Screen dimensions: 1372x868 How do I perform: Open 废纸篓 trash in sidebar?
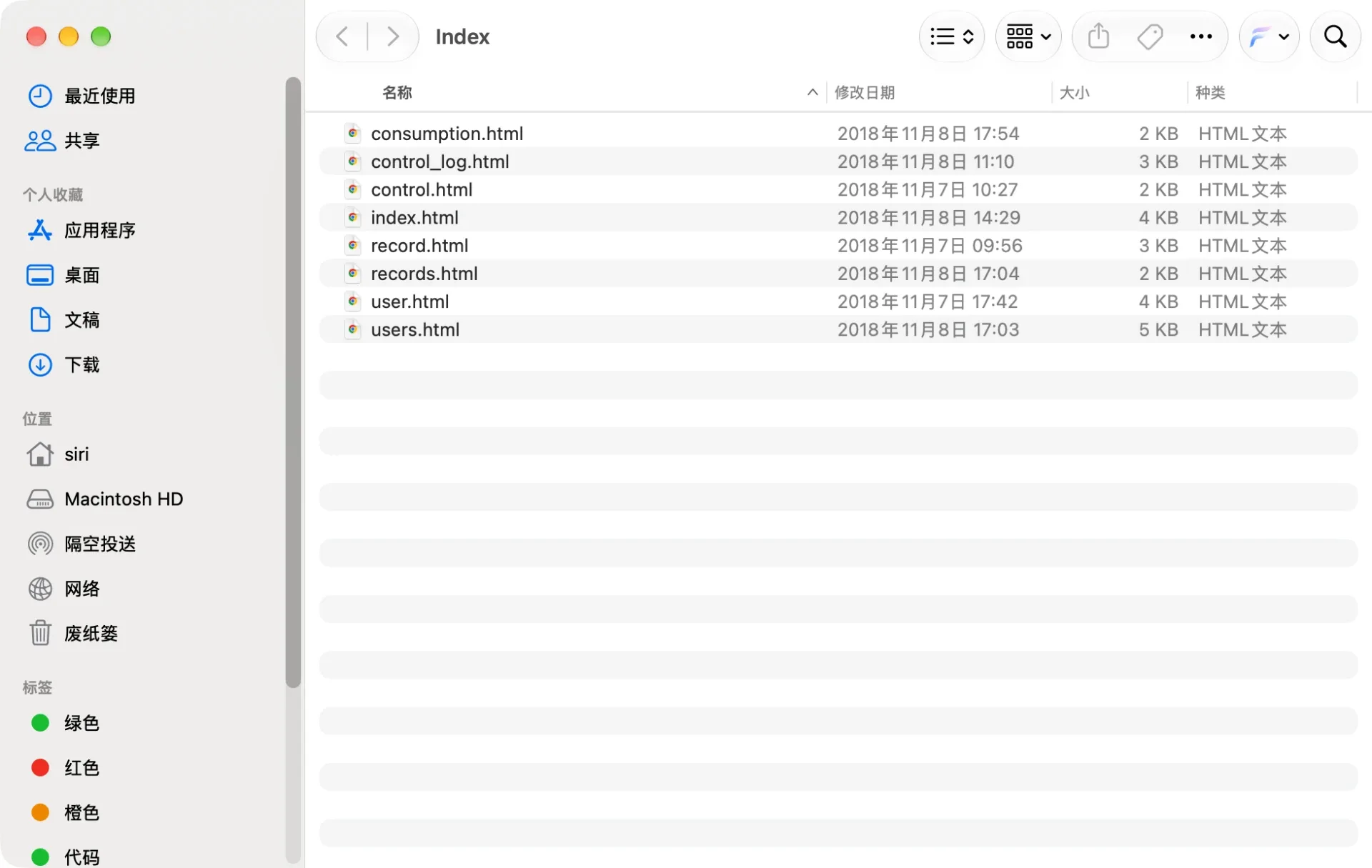pos(91,634)
